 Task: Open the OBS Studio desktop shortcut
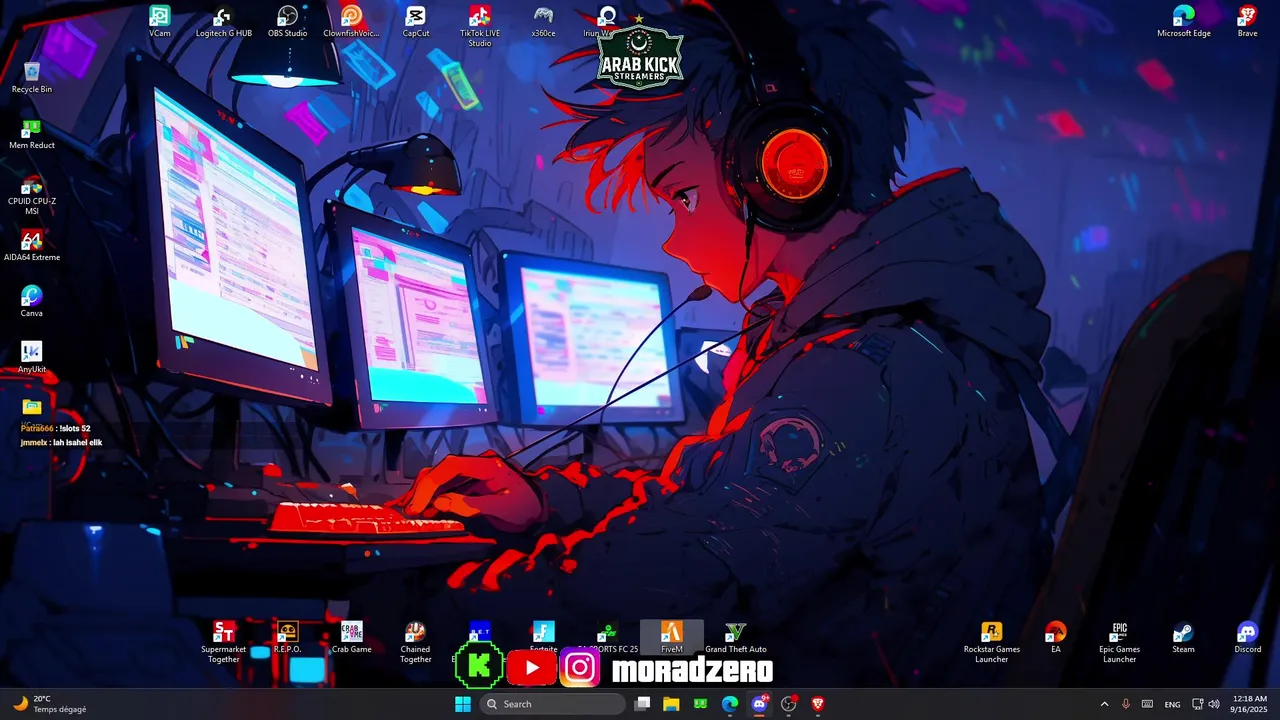(x=287, y=21)
